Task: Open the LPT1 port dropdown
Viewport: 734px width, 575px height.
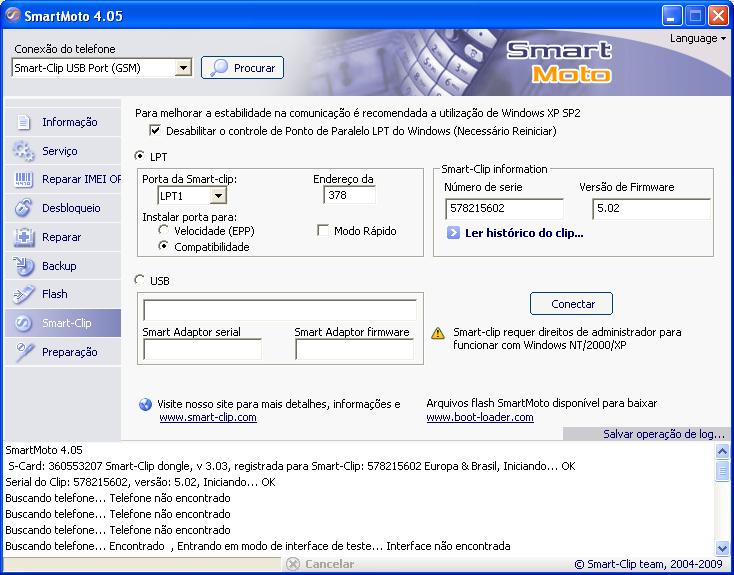Action: tap(218, 196)
